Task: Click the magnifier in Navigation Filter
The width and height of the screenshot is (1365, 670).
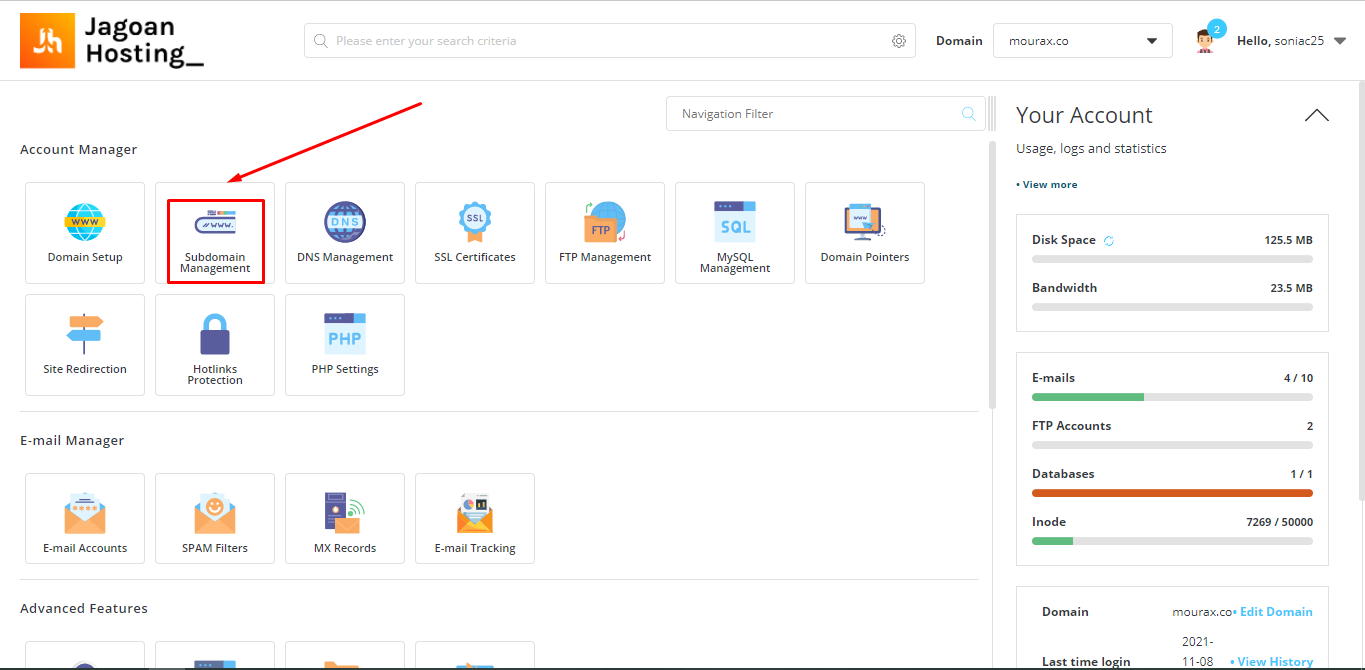Action: point(968,114)
